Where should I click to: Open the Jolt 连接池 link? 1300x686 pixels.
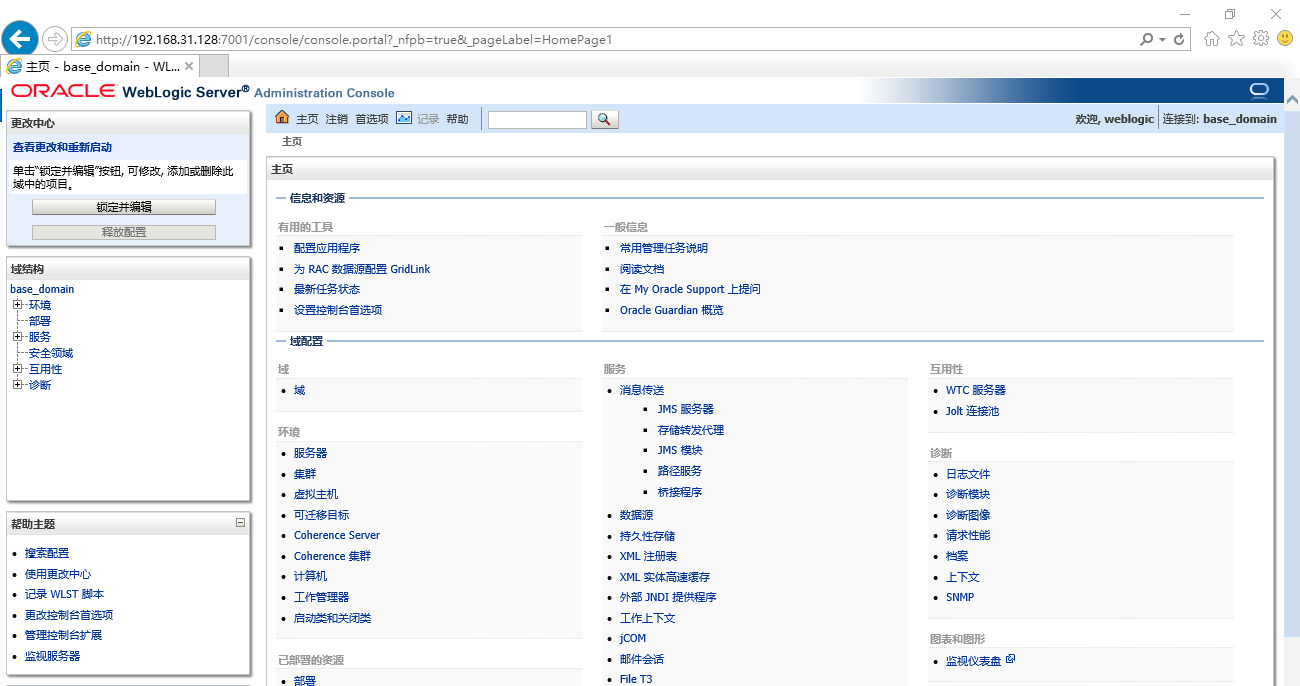(x=973, y=411)
